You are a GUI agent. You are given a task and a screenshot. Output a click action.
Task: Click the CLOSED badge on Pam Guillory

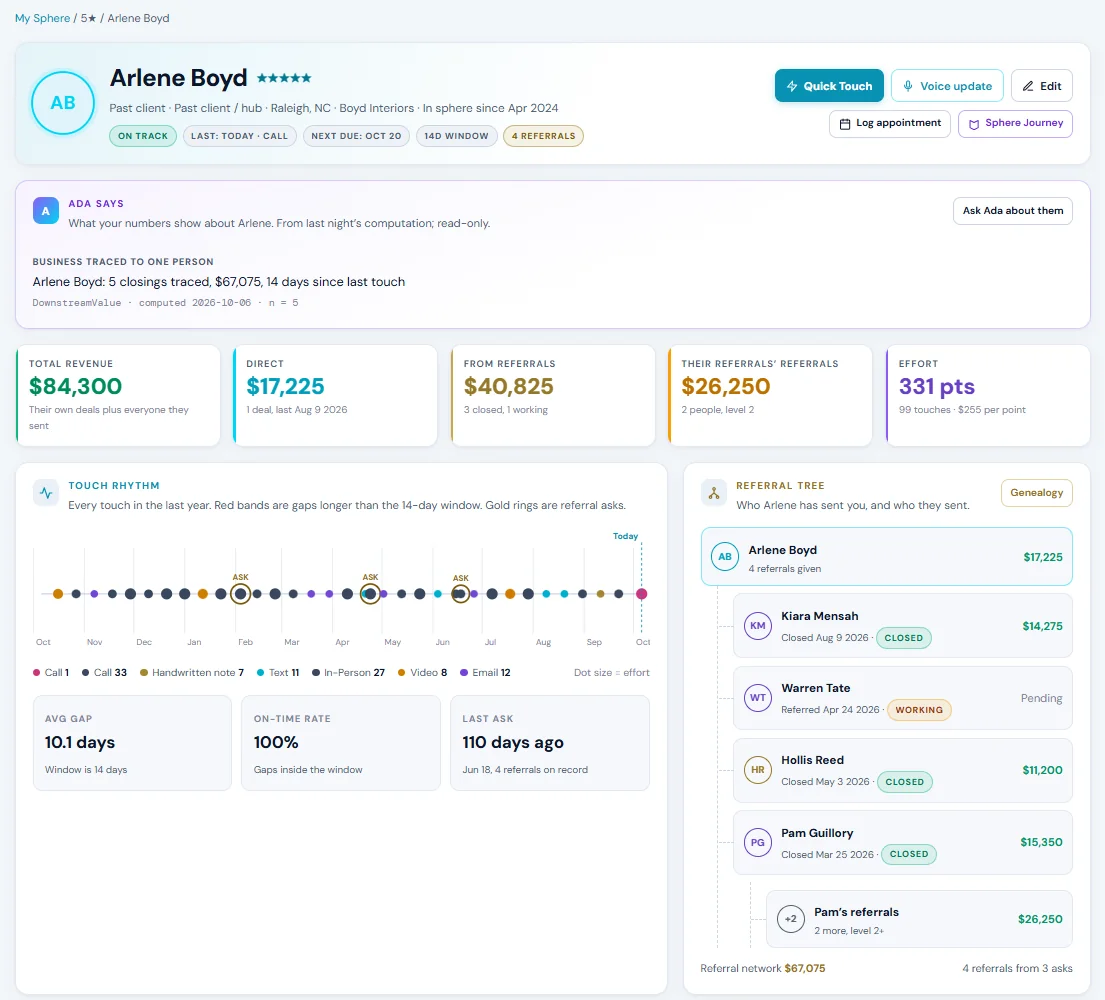[908, 854]
